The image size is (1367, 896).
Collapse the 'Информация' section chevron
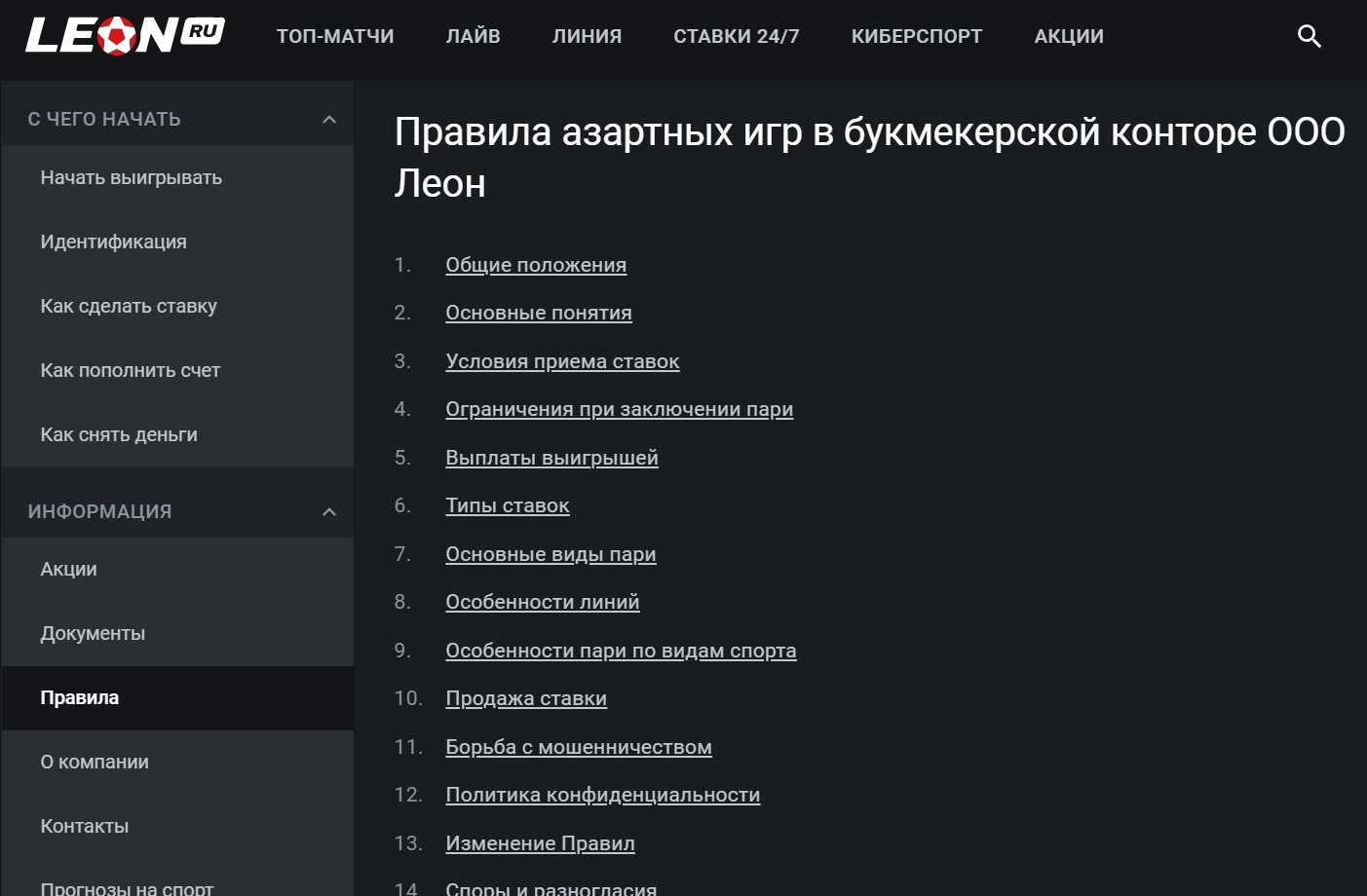329,511
